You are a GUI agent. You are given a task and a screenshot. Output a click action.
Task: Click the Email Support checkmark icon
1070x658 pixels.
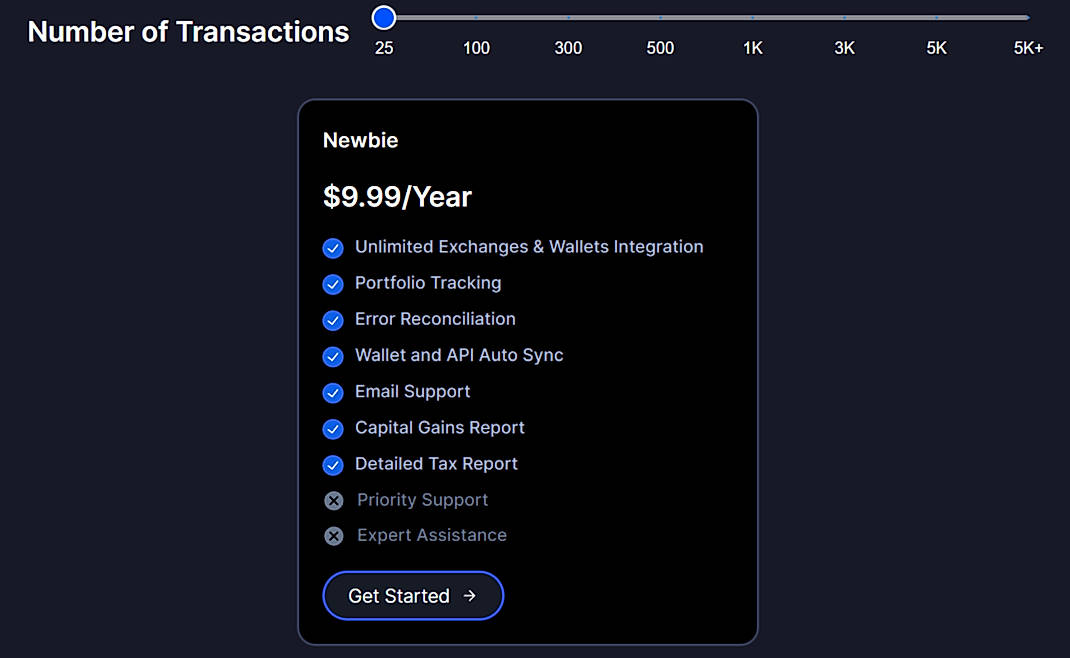click(x=333, y=392)
